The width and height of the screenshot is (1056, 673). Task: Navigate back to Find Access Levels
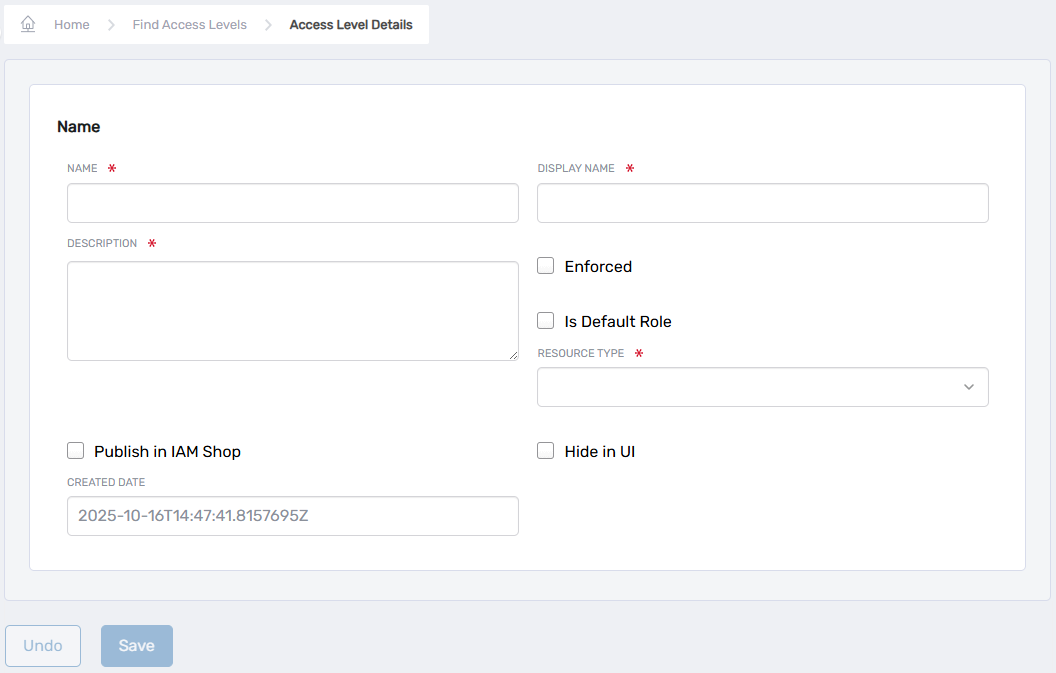pyautogui.click(x=189, y=25)
